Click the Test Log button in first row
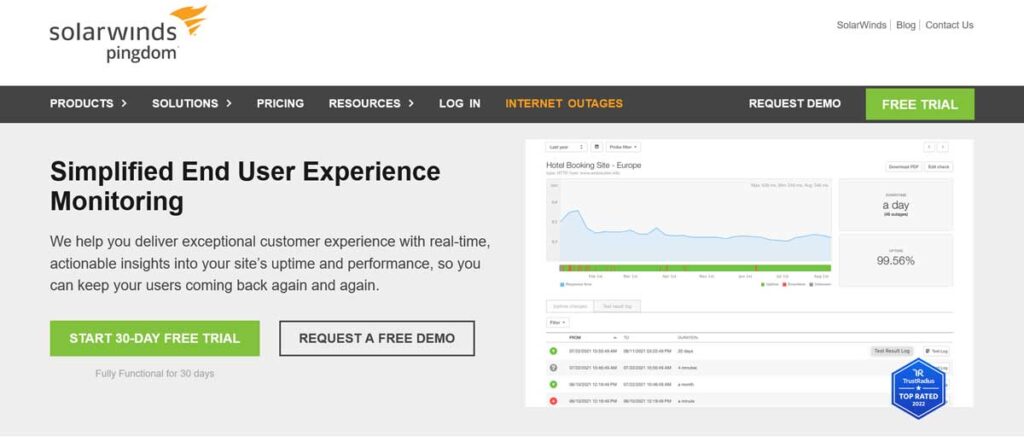Screen dimensions: 1024x448 pyautogui.click(x=936, y=351)
